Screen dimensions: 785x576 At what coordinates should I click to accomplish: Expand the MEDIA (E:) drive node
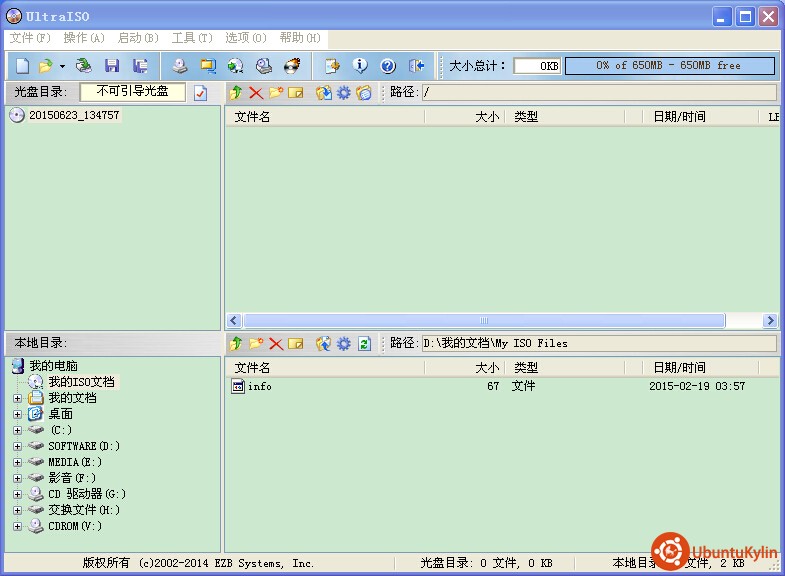click(18, 462)
